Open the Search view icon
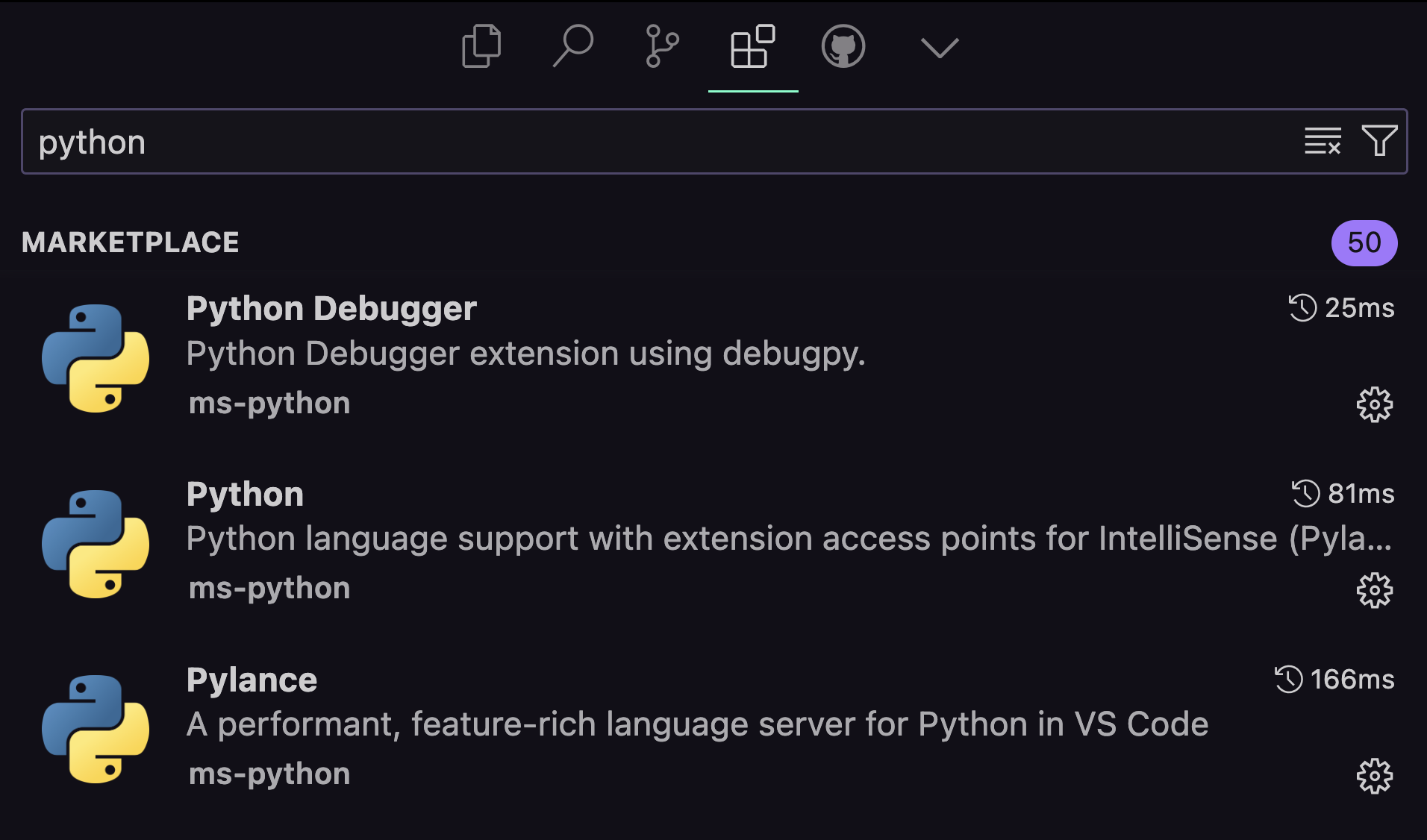Screen dimensions: 1427x840 (572, 46)
